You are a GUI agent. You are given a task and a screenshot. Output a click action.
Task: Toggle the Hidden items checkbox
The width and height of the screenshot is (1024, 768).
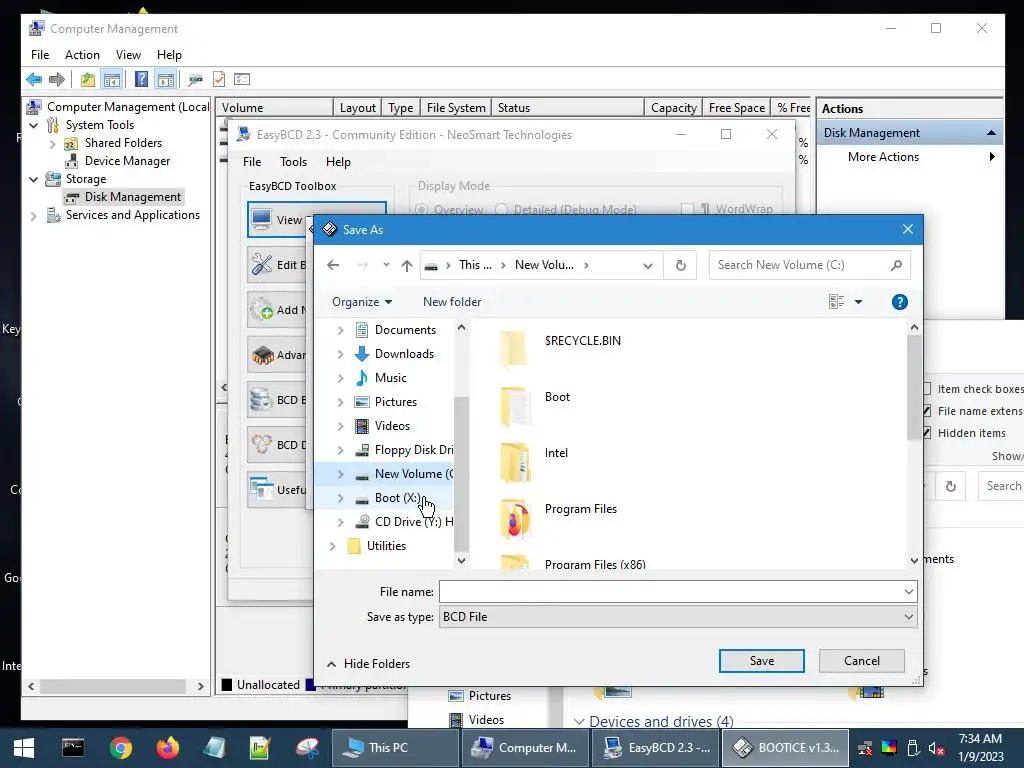point(927,433)
